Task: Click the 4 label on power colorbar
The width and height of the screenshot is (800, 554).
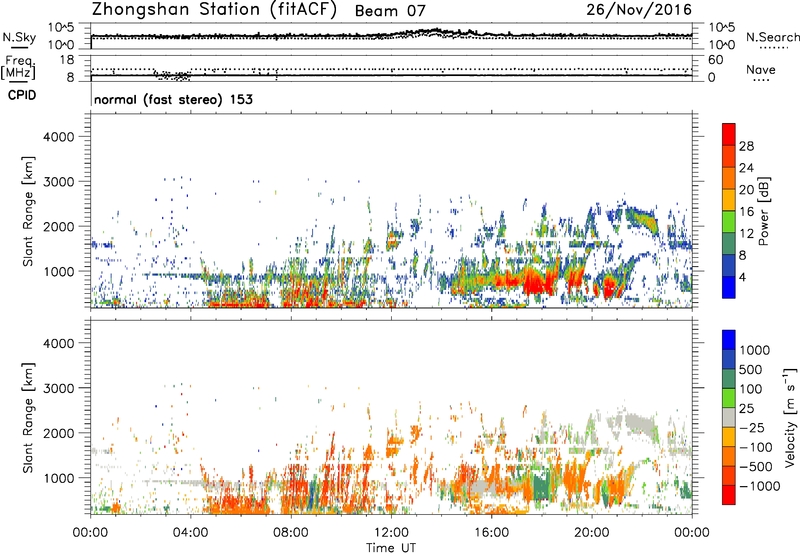Action: tap(743, 277)
